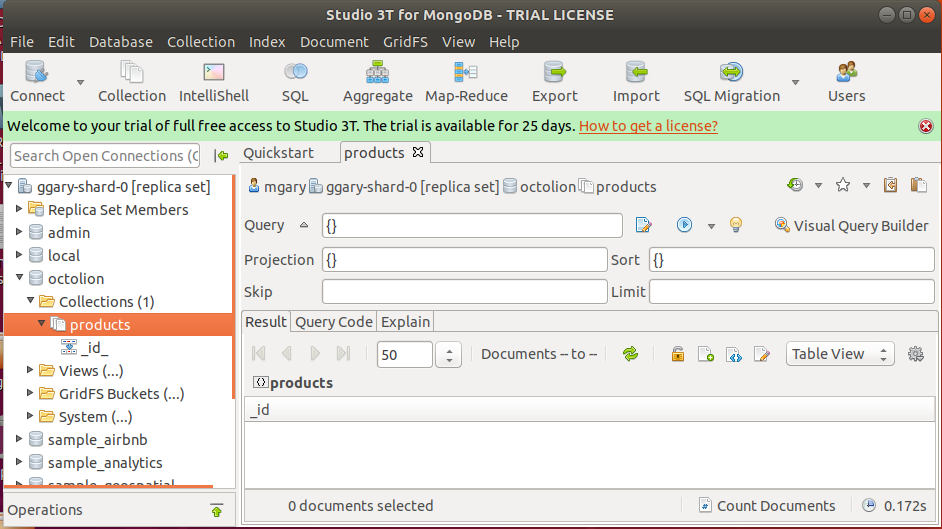Viewport: 942px width, 529px height.
Task: Open the Collection menu
Action: [201, 42]
